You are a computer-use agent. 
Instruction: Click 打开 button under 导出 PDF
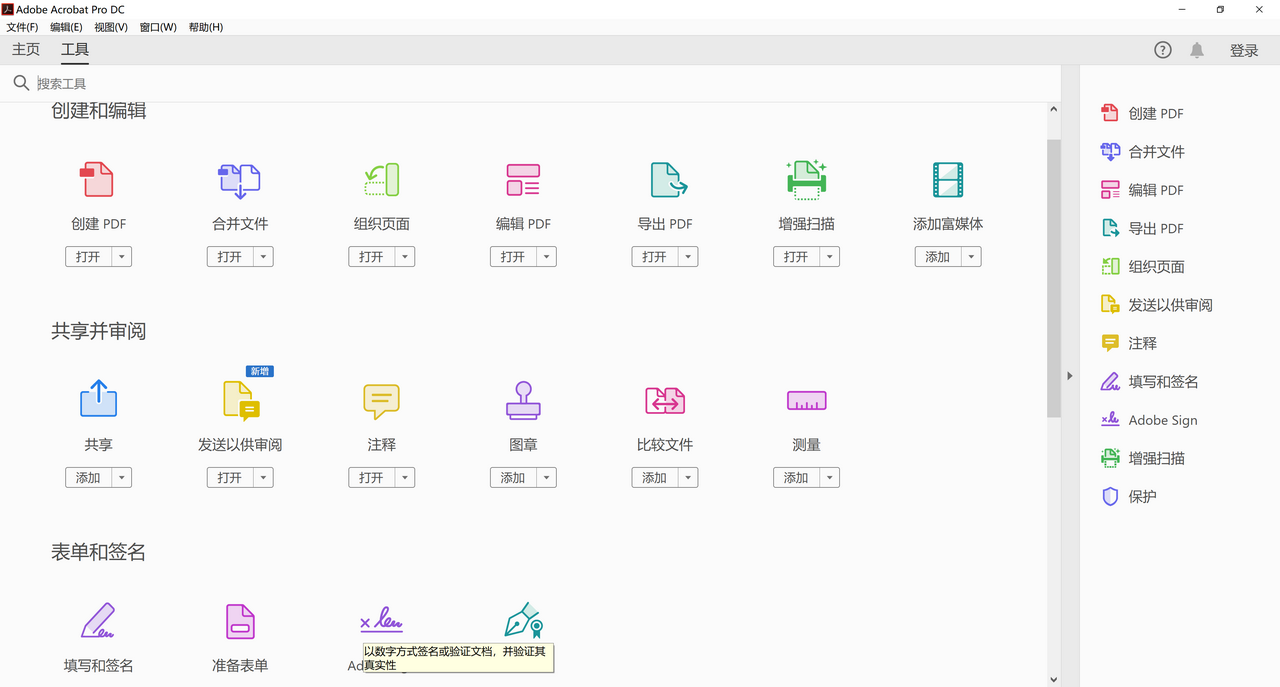coord(654,257)
